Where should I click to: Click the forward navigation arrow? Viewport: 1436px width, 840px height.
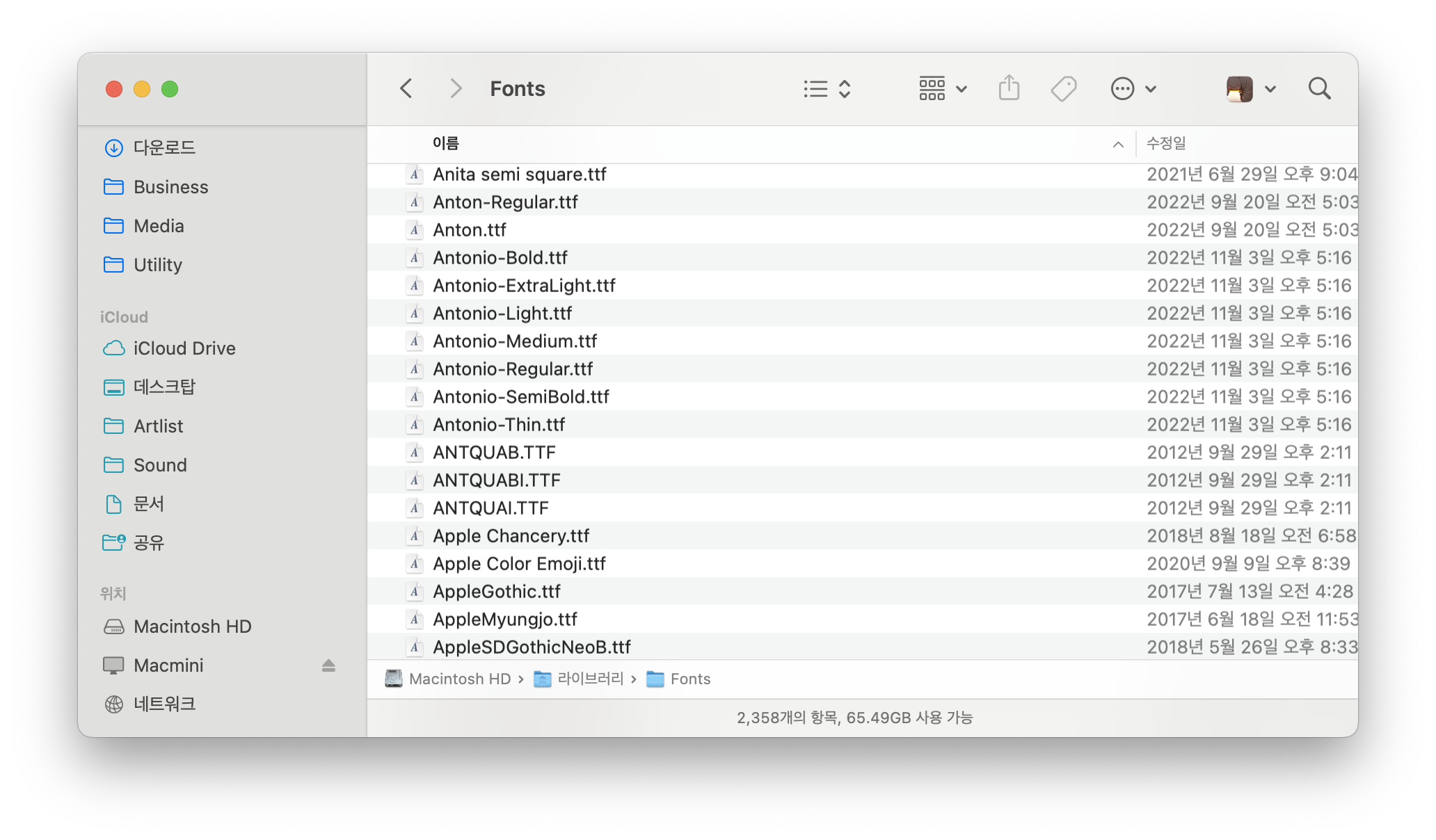point(456,89)
